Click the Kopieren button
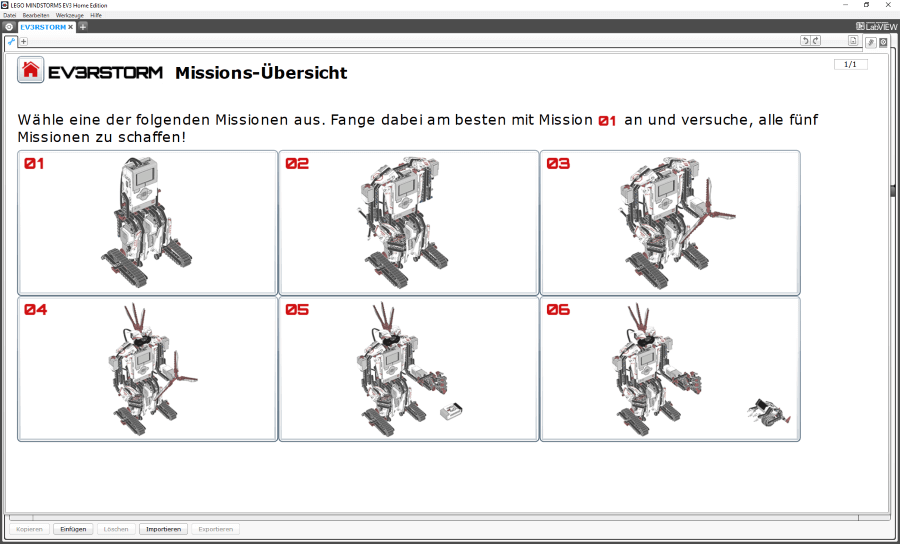 pos(29,529)
